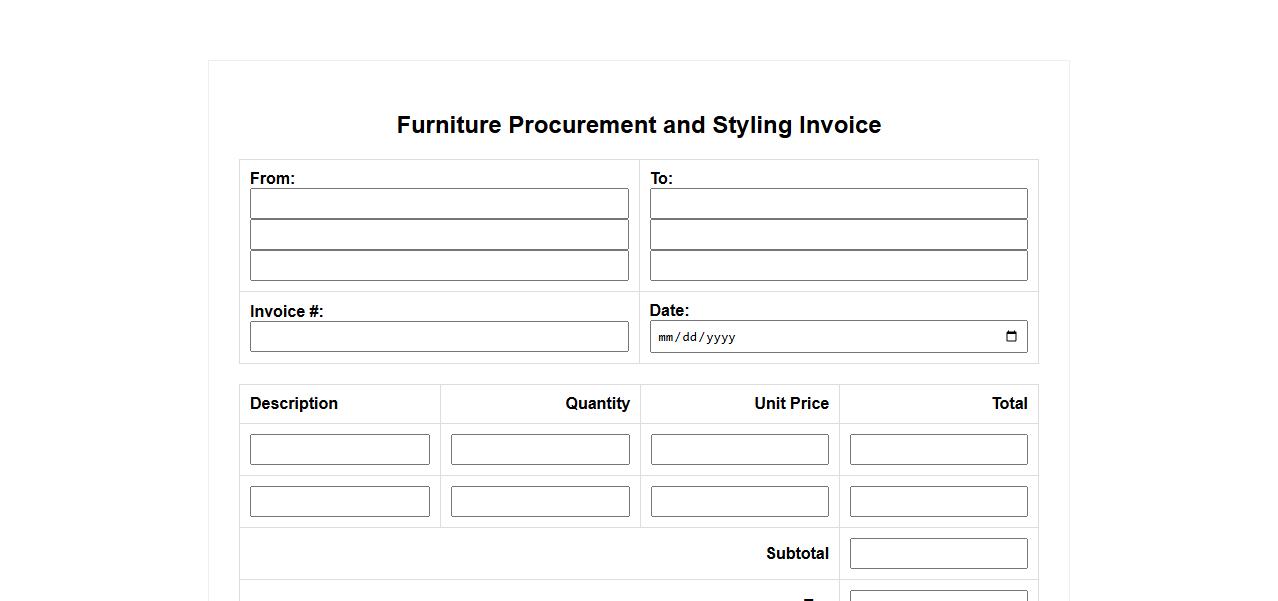Focus the Invoice # input field
The width and height of the screenshot is (1278, 601).
439,337
